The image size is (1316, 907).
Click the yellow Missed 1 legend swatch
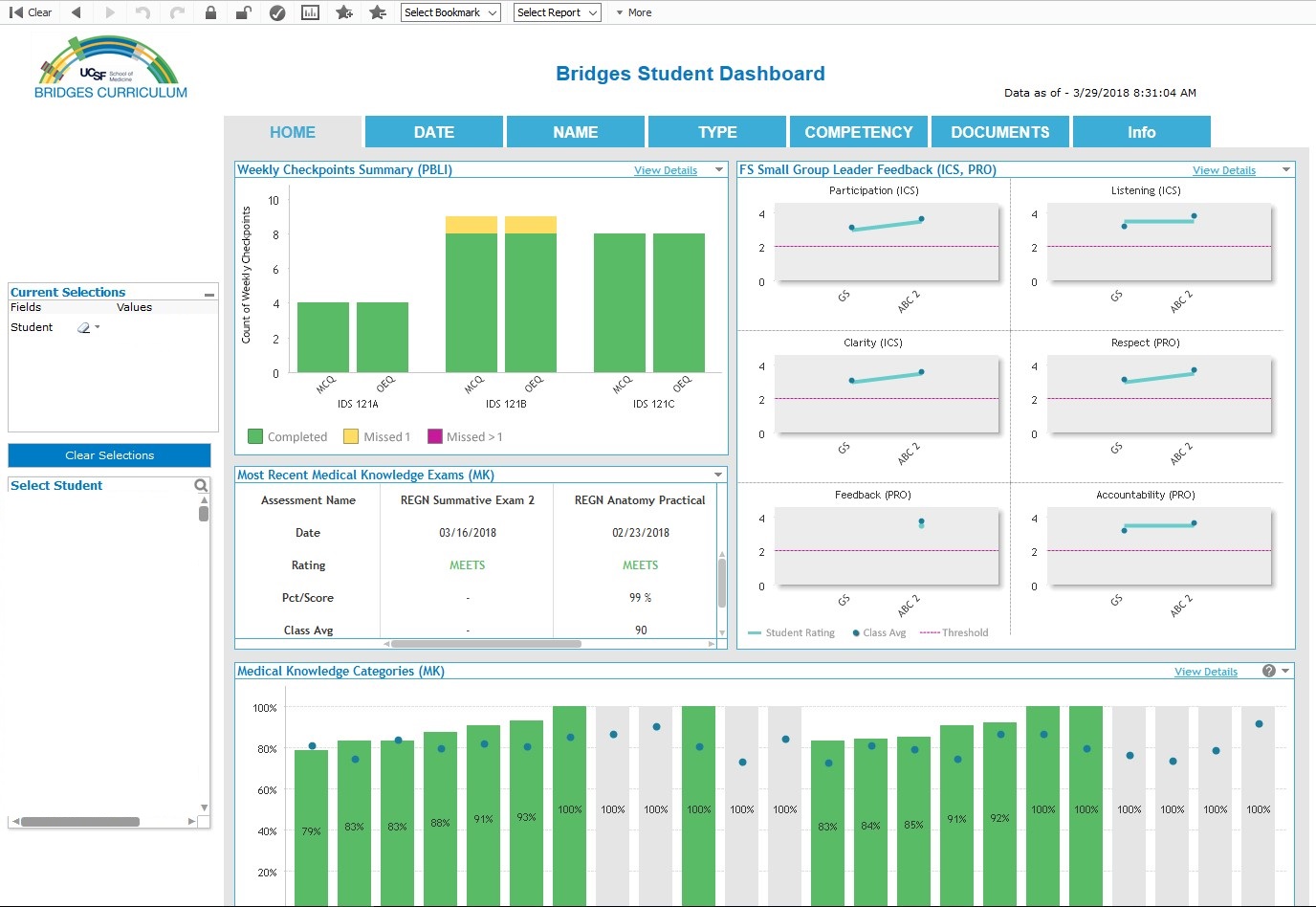351,437
